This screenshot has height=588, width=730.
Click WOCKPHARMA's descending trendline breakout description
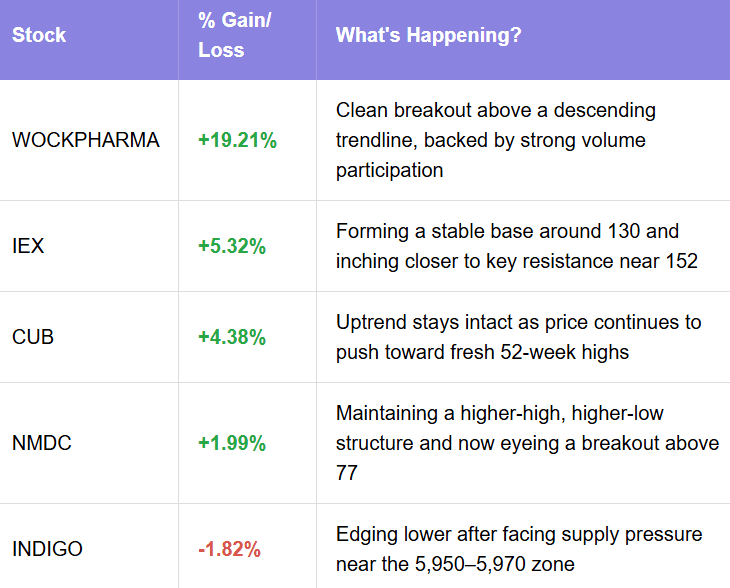[495, 140]
